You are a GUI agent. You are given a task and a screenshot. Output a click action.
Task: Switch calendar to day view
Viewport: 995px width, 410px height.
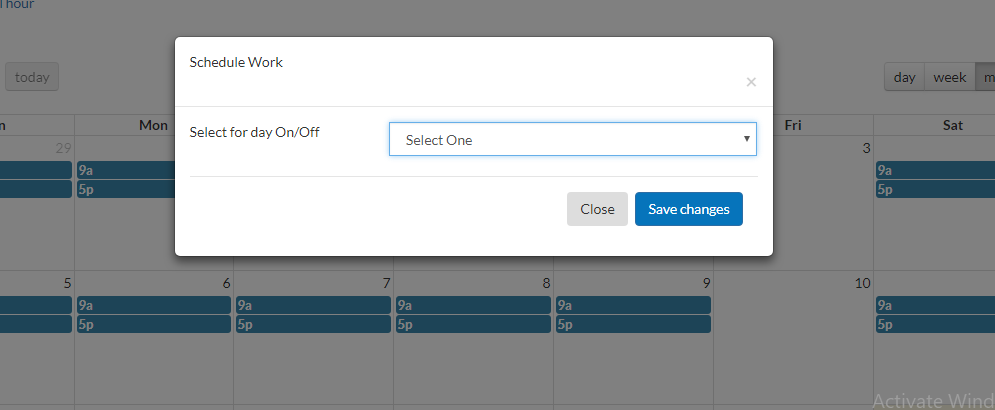click(x=904, y=77)
